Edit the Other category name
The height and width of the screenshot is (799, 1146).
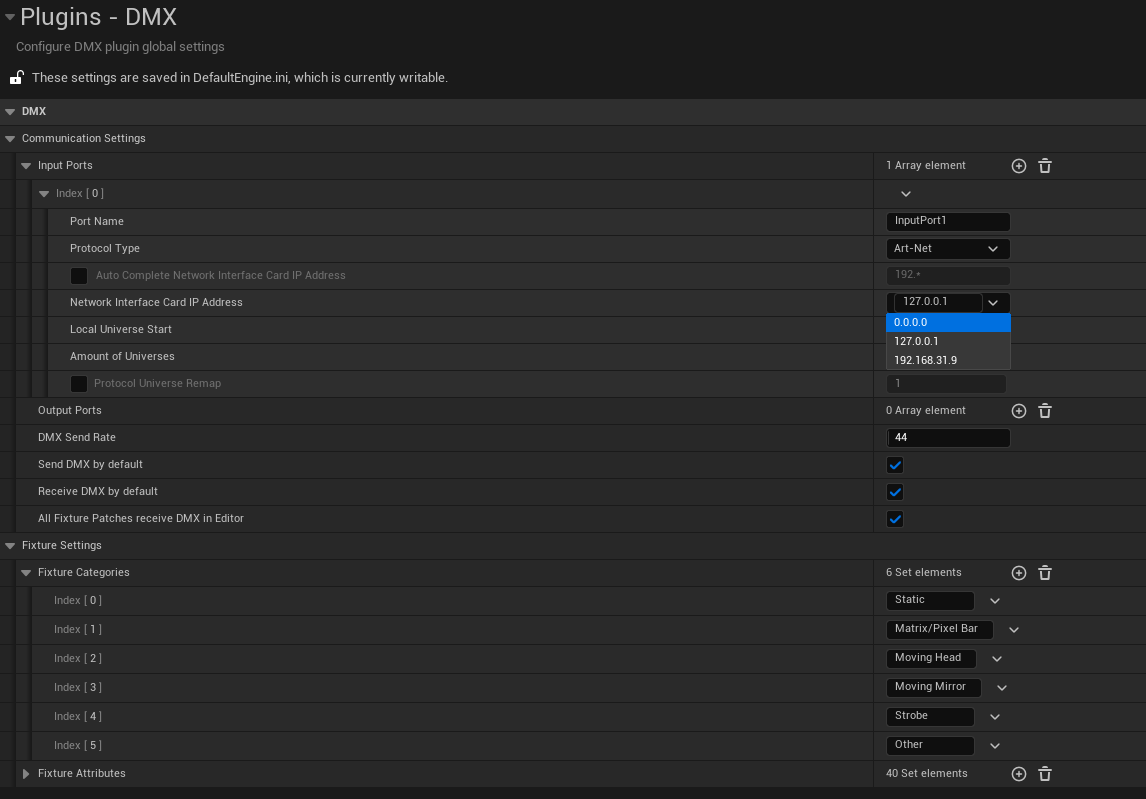(x=930, y=745)
